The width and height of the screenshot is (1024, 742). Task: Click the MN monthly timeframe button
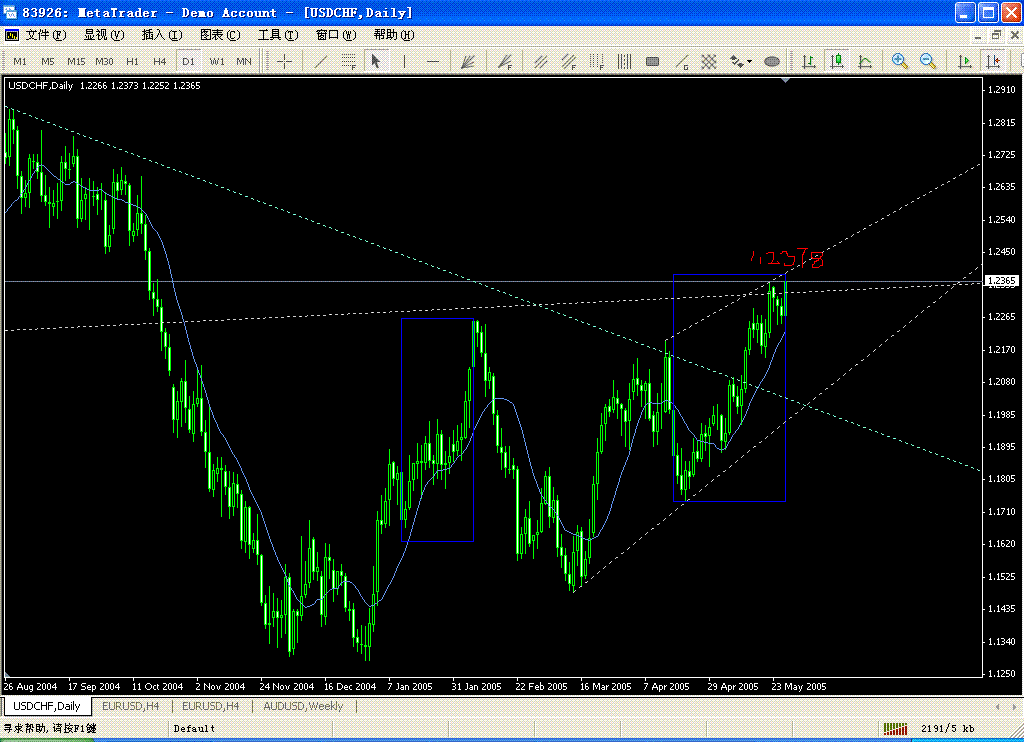(x=242, y=61)
